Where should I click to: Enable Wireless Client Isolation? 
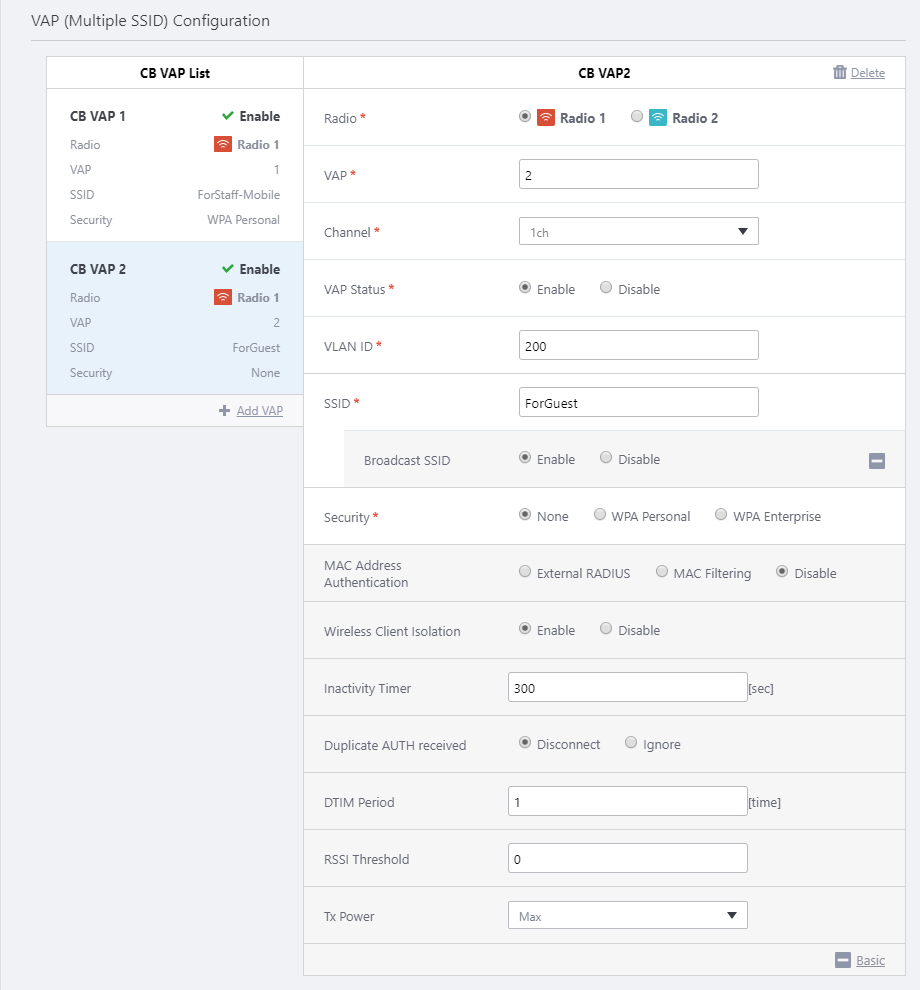[525, 628]
